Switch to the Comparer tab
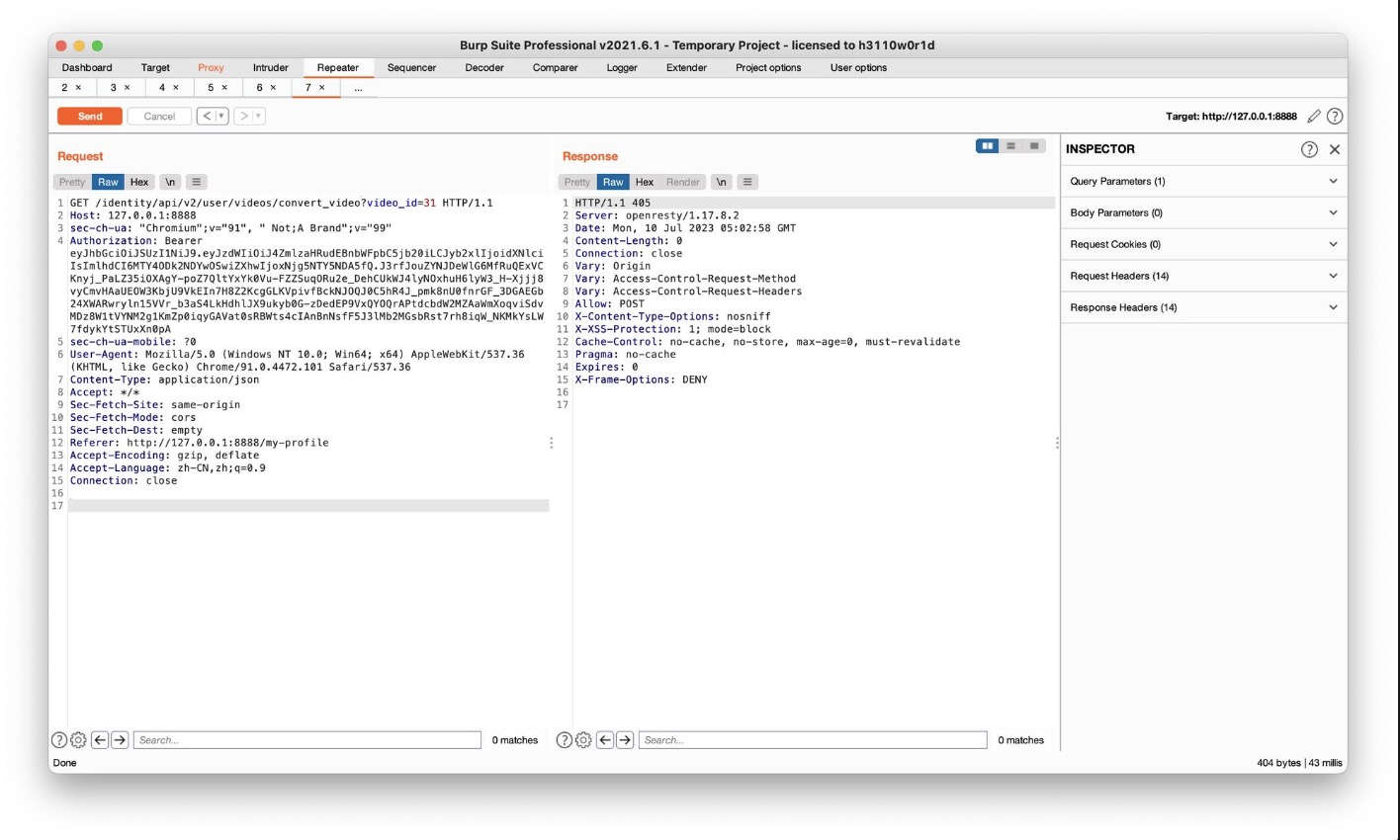 pos(556,68)
